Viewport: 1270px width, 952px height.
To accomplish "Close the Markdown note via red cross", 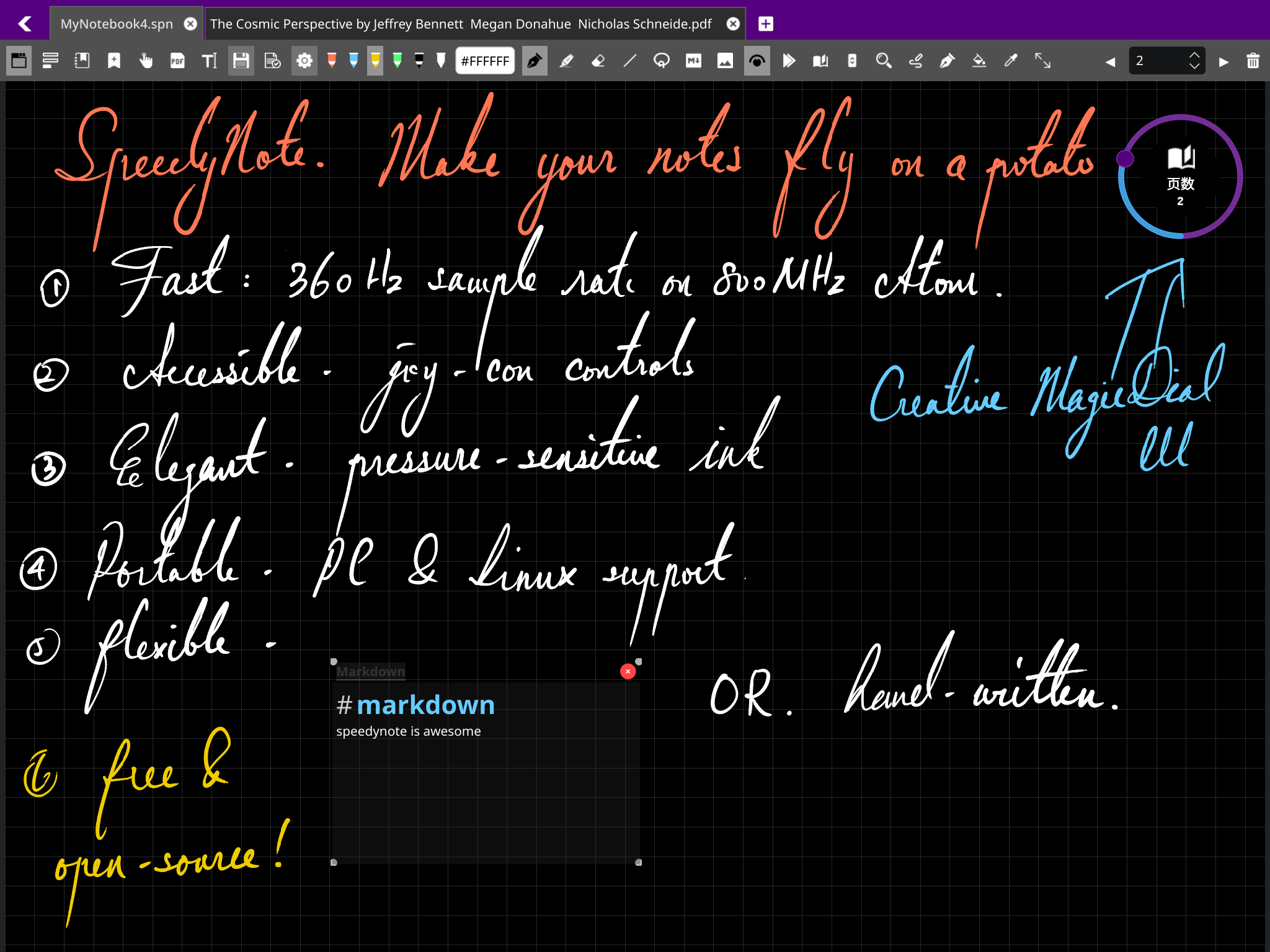I will [628, 671].
